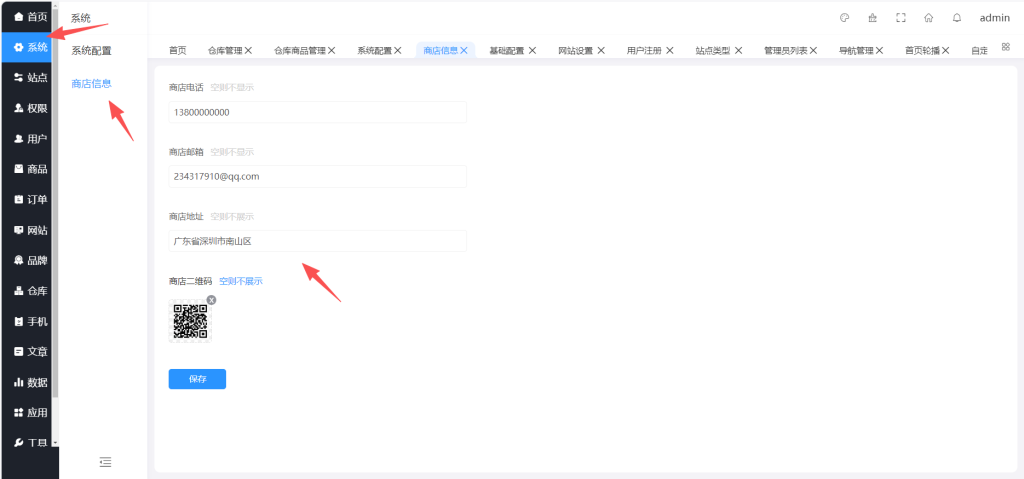Open 应用 in the dark sidebar
This screenshot has height=479, width=1024.
tap(29, 413)
